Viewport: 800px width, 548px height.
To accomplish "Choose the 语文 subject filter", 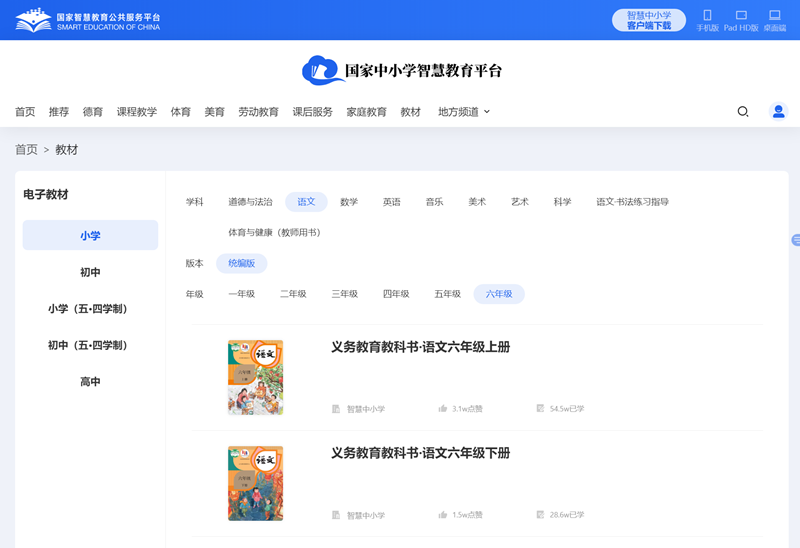I will pyautogui.click(x=306, y=202).
